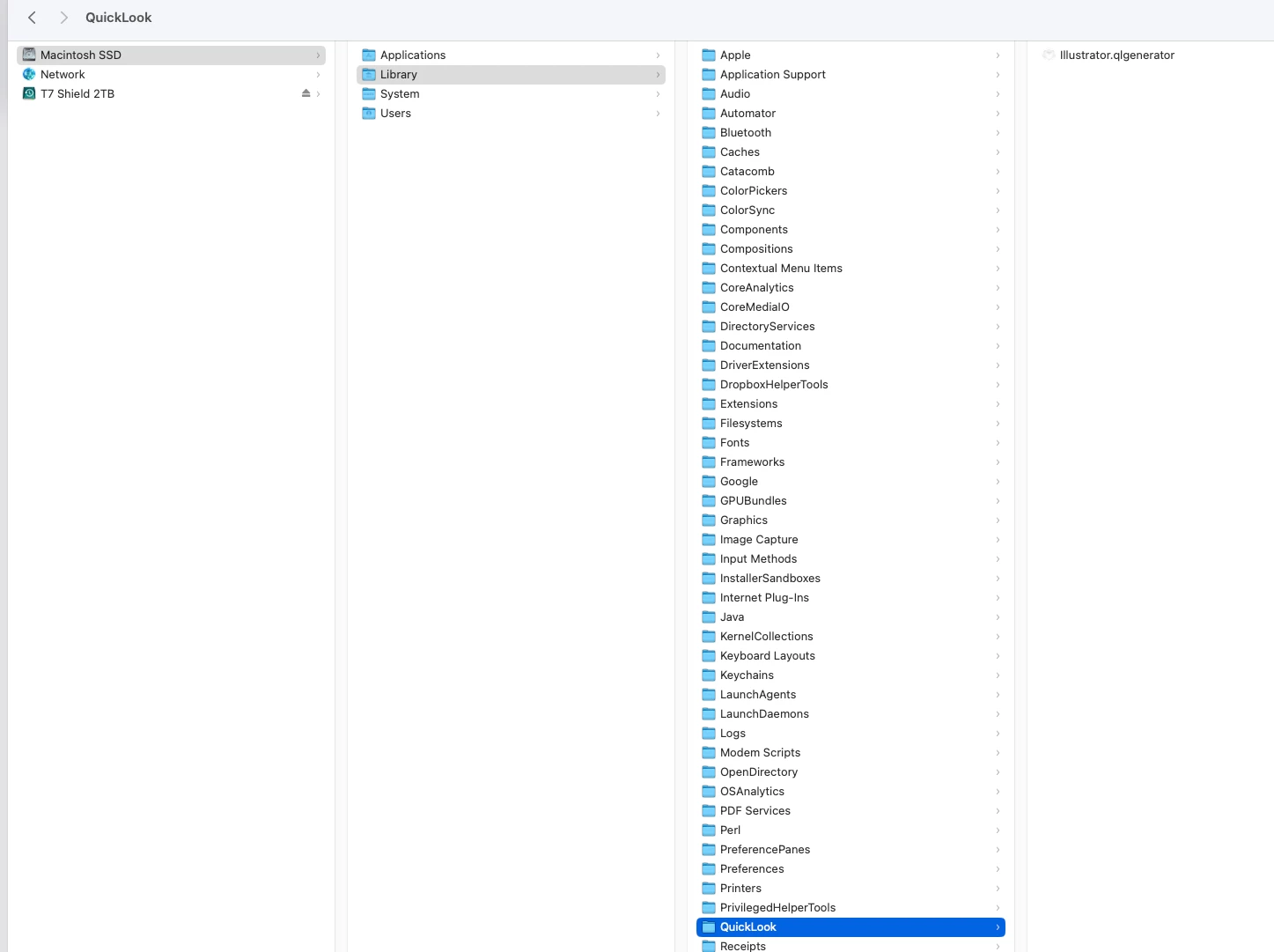Select the Modem Scripts folder row
This screenshot has width=1274, height=952.
point(851,752)
